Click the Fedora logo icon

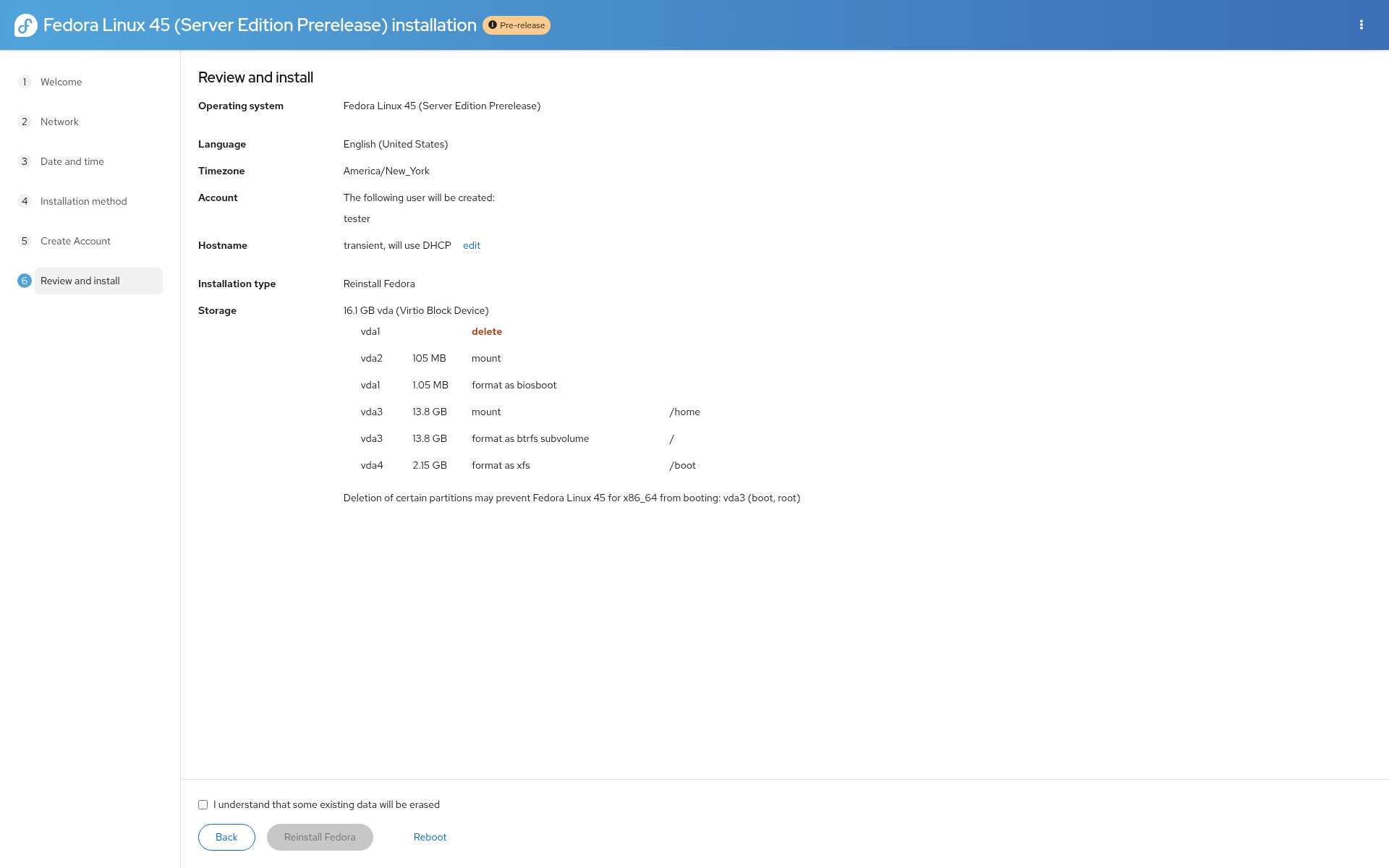pos(25,25)
